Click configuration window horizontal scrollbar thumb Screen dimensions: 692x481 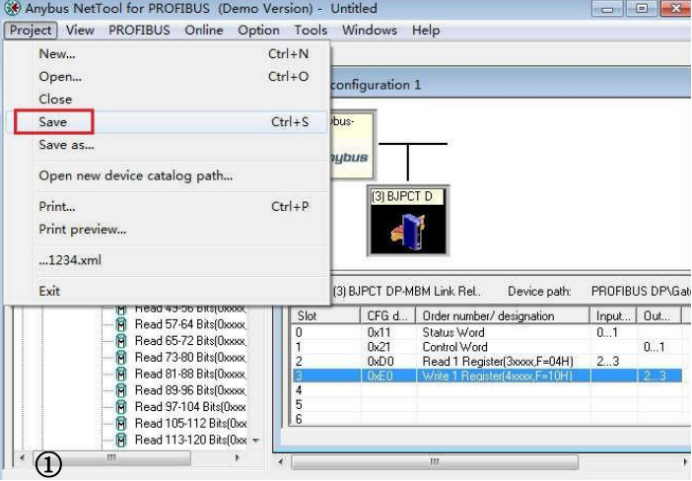click(435, 462)
